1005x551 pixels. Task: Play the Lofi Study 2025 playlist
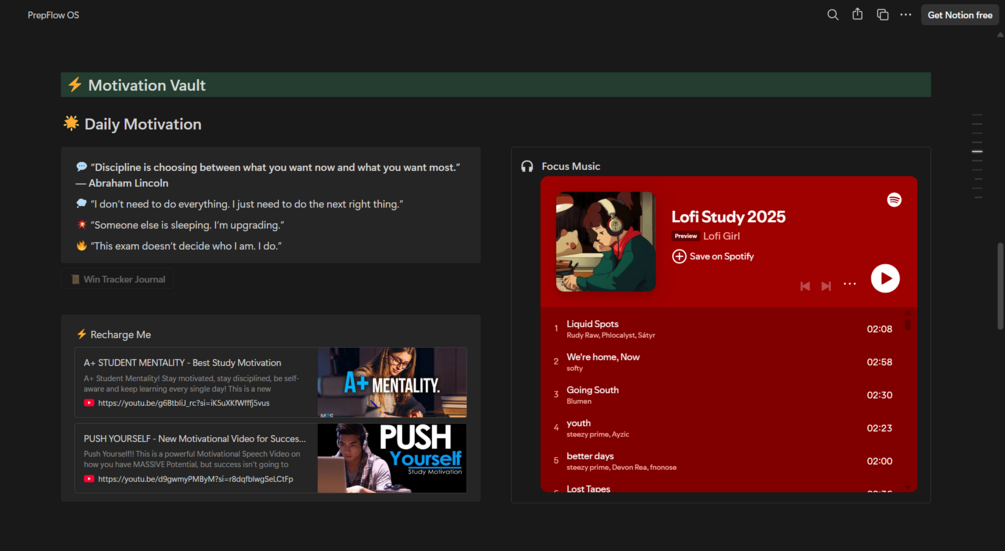[885, 279]
